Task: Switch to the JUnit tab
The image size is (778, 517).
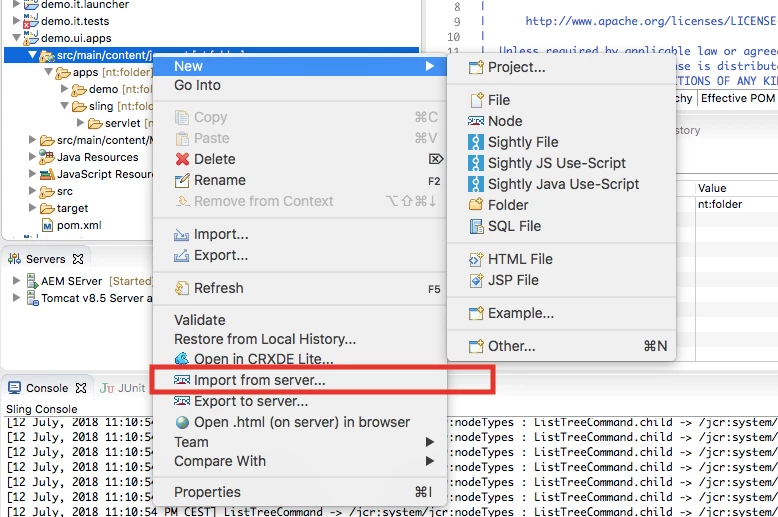Action: (x=123, y=388)
